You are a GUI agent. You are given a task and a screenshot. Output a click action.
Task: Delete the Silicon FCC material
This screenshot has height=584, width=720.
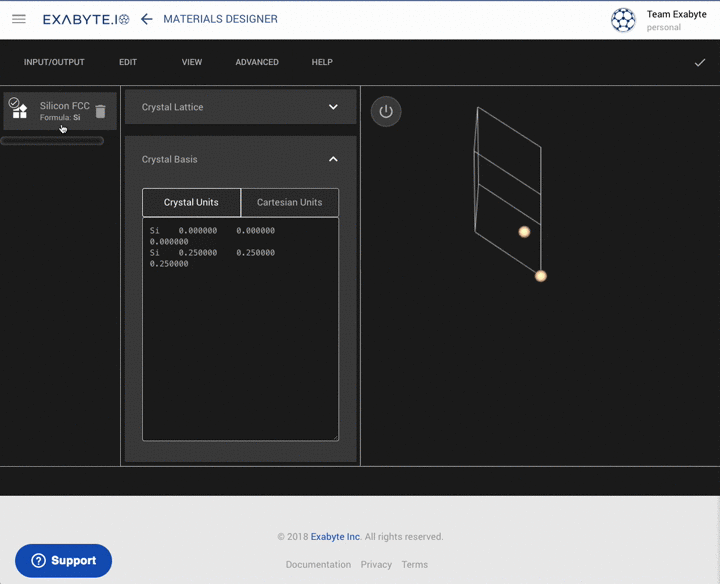coord(100,111)
